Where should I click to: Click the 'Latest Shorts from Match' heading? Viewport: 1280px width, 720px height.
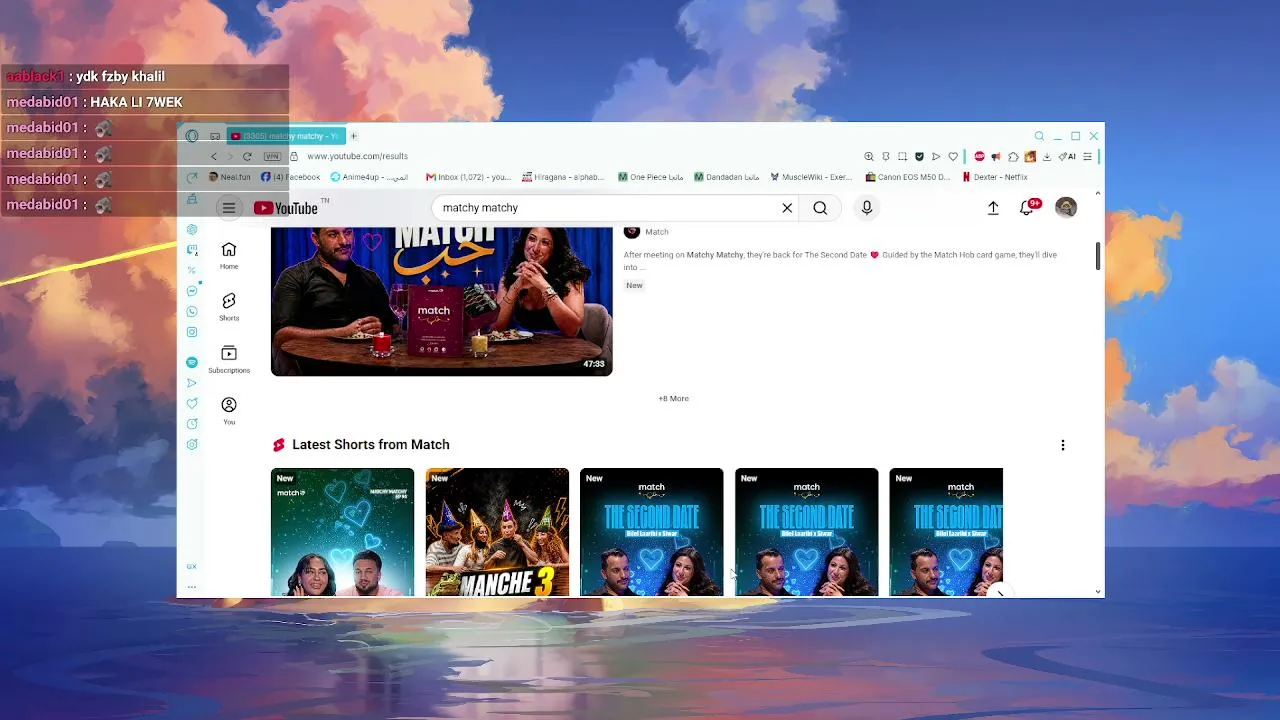pos(371,445)
